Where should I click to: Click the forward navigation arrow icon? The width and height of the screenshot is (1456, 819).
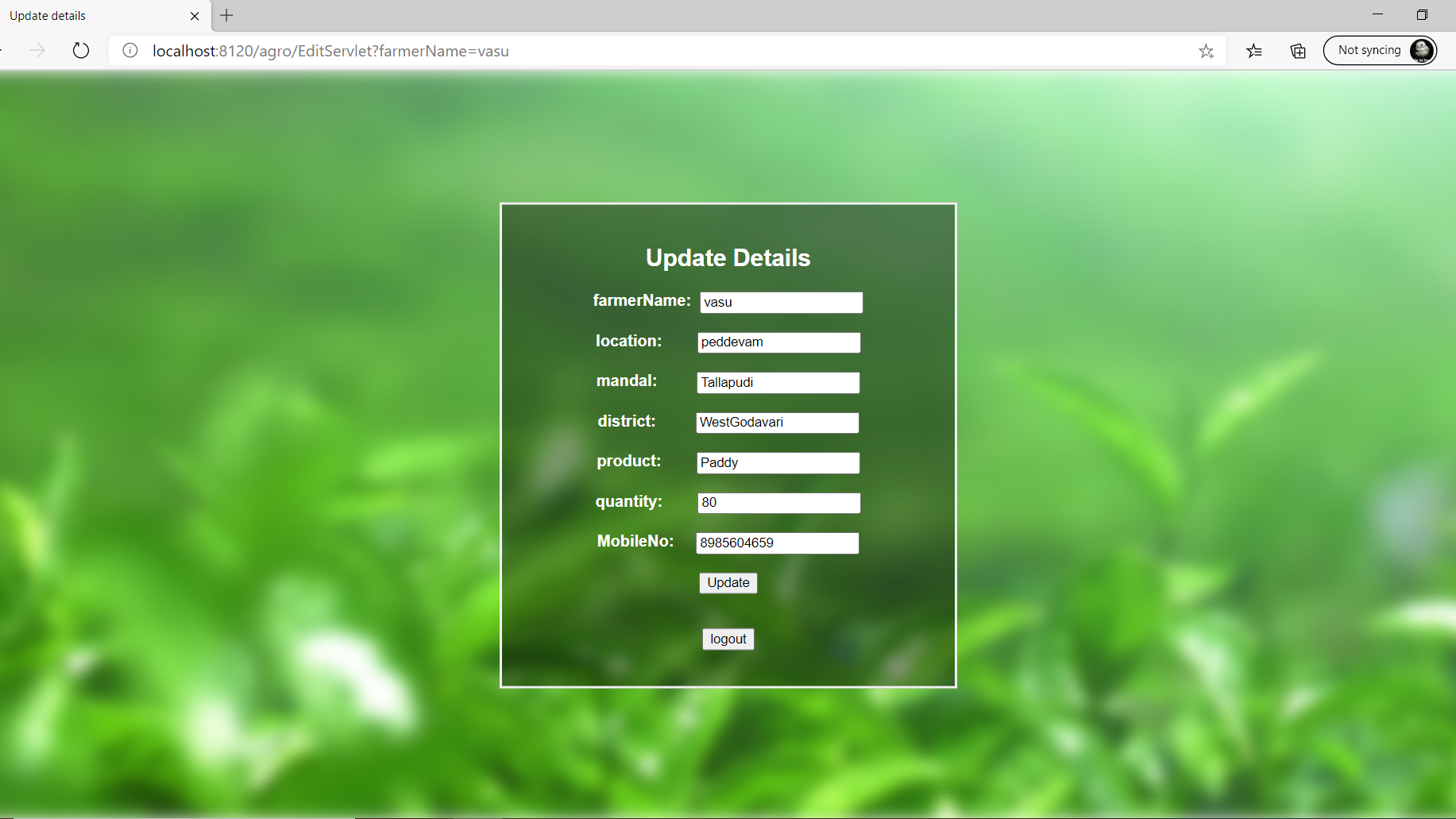point(37,50)
